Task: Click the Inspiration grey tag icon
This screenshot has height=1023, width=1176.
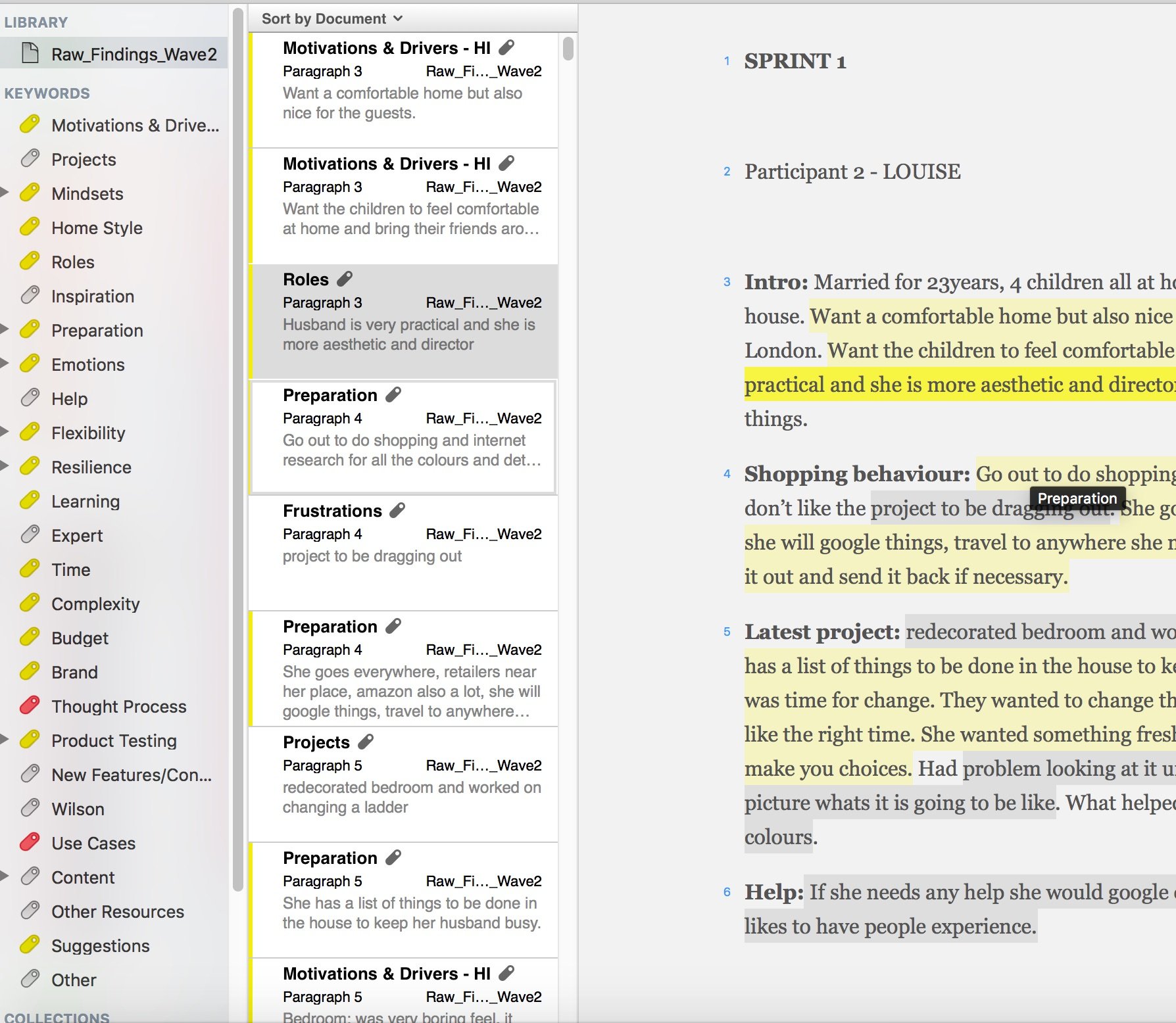Action: click(x=30, y=295)
